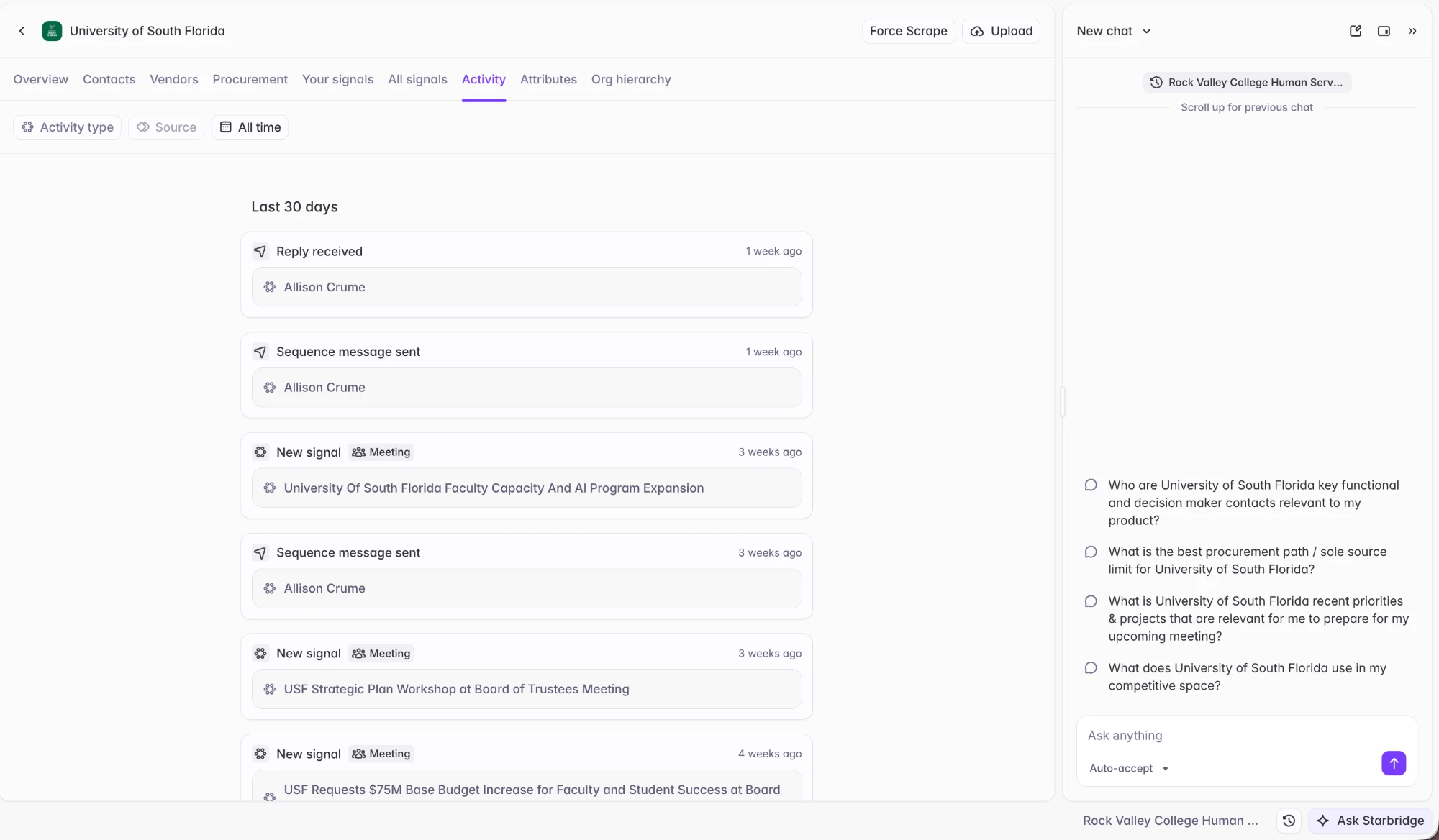This screenshot has height=840, width=1439.
Task: Collapse chat panel with double chevron icon
Action: pos(1412,31)
